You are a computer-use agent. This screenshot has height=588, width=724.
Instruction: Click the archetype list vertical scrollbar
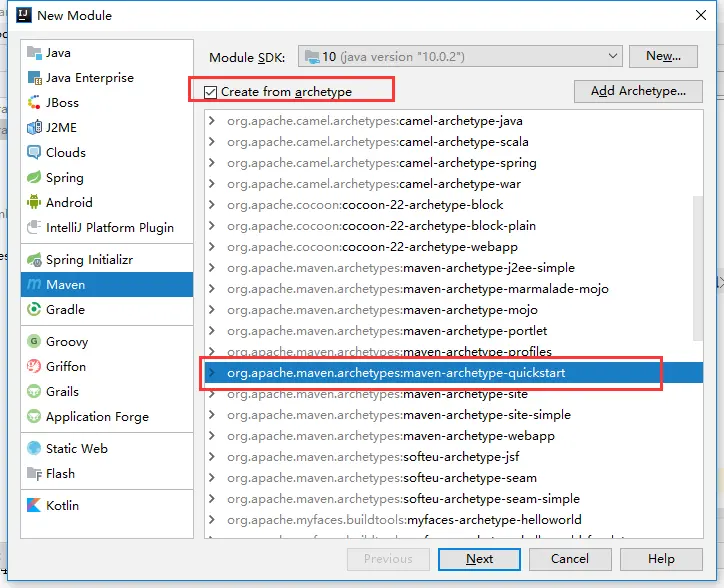click(698, 268)
